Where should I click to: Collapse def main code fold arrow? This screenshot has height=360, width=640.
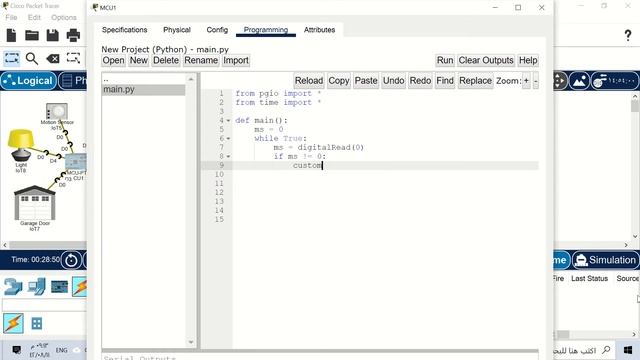(228, 121)
